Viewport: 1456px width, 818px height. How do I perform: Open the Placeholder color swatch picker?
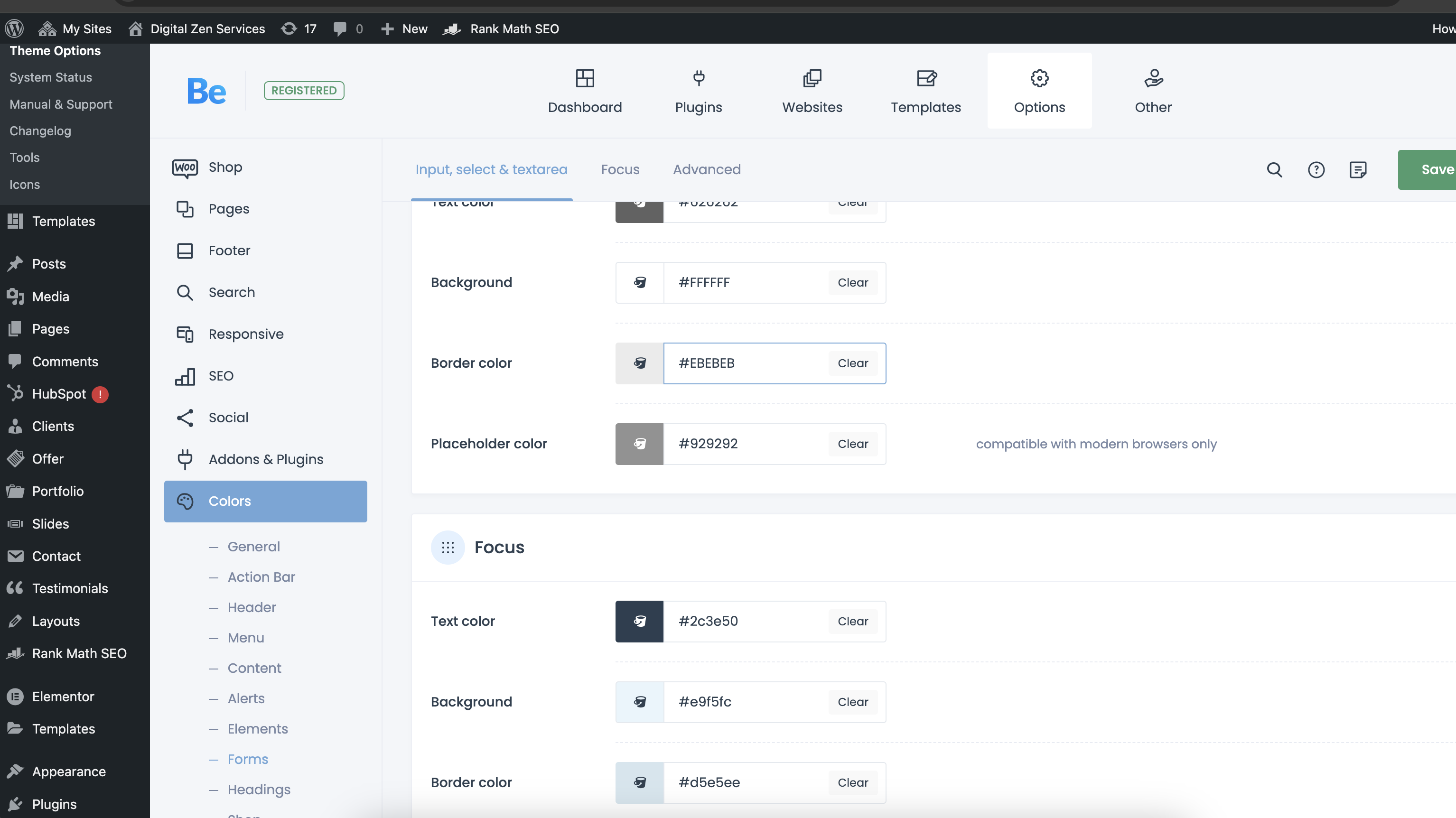(639, 444)
